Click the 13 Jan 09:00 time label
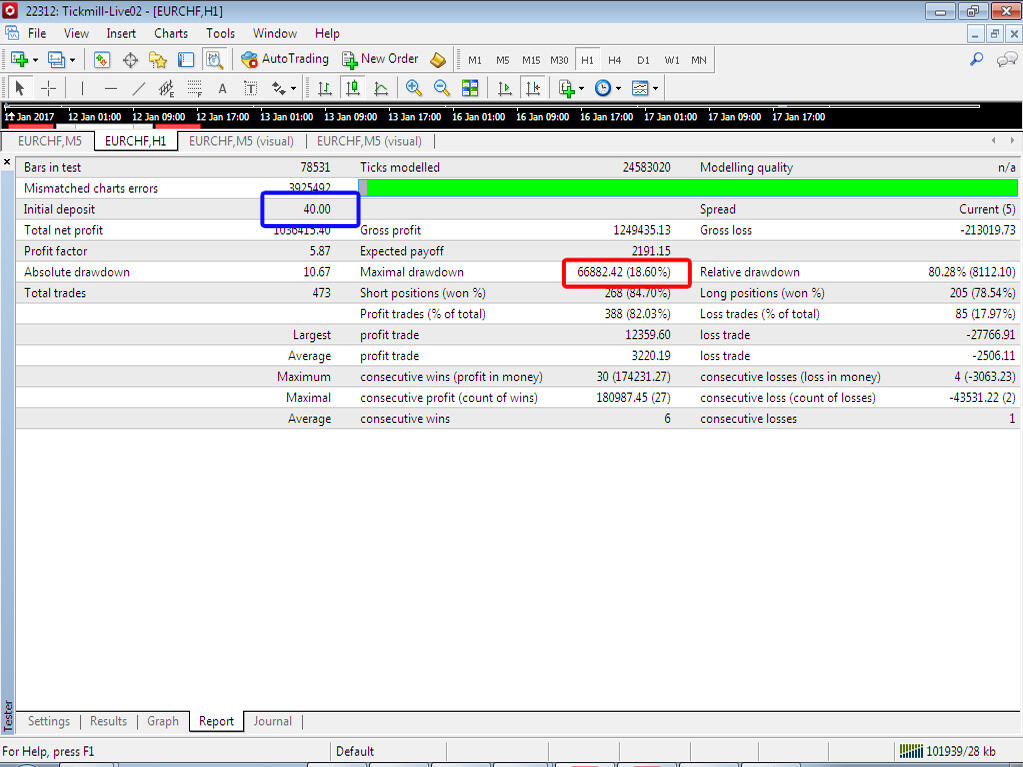 [350, 117]
